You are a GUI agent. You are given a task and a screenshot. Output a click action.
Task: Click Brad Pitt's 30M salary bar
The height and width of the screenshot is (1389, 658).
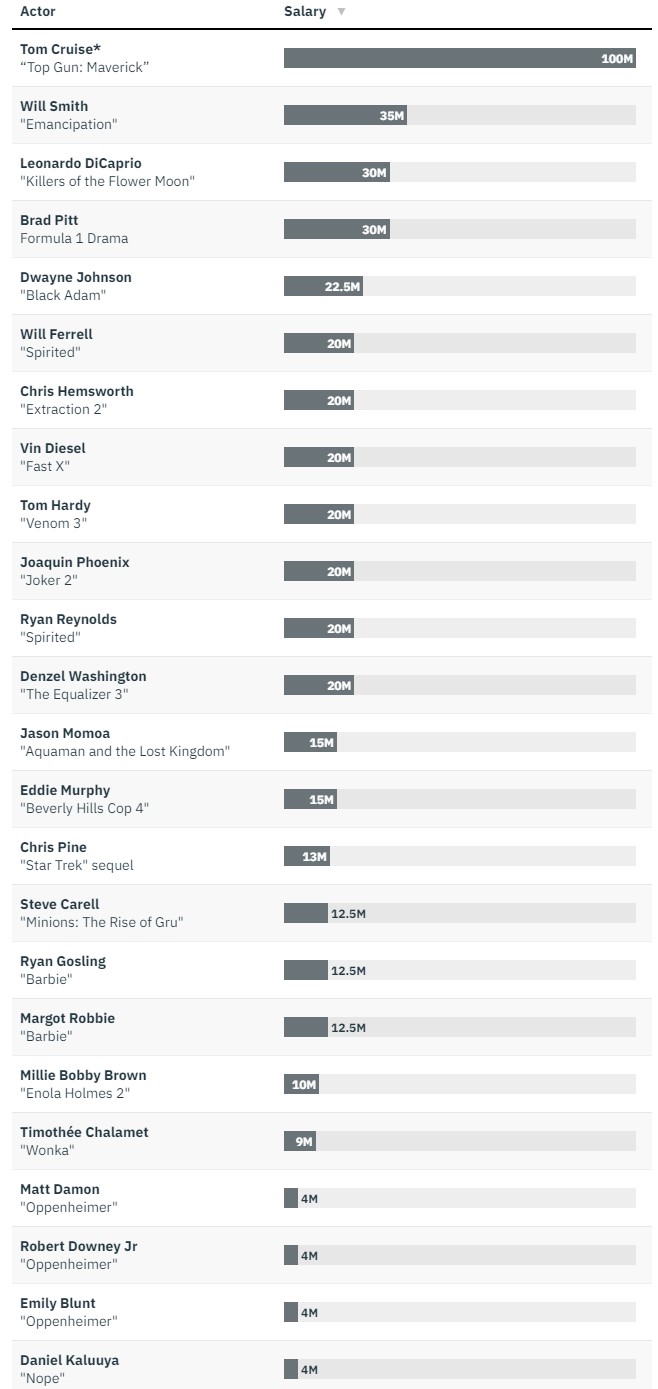pos(336,229)
